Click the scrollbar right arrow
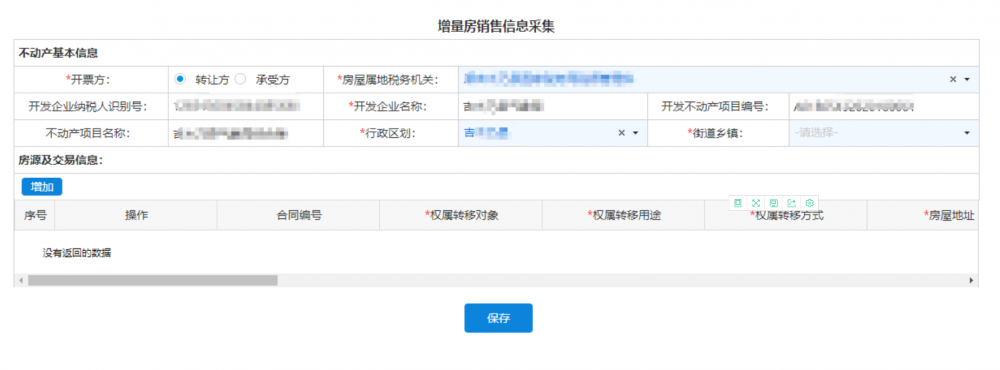The height and width of the screenshot is (370, 1000). (971, 280)
